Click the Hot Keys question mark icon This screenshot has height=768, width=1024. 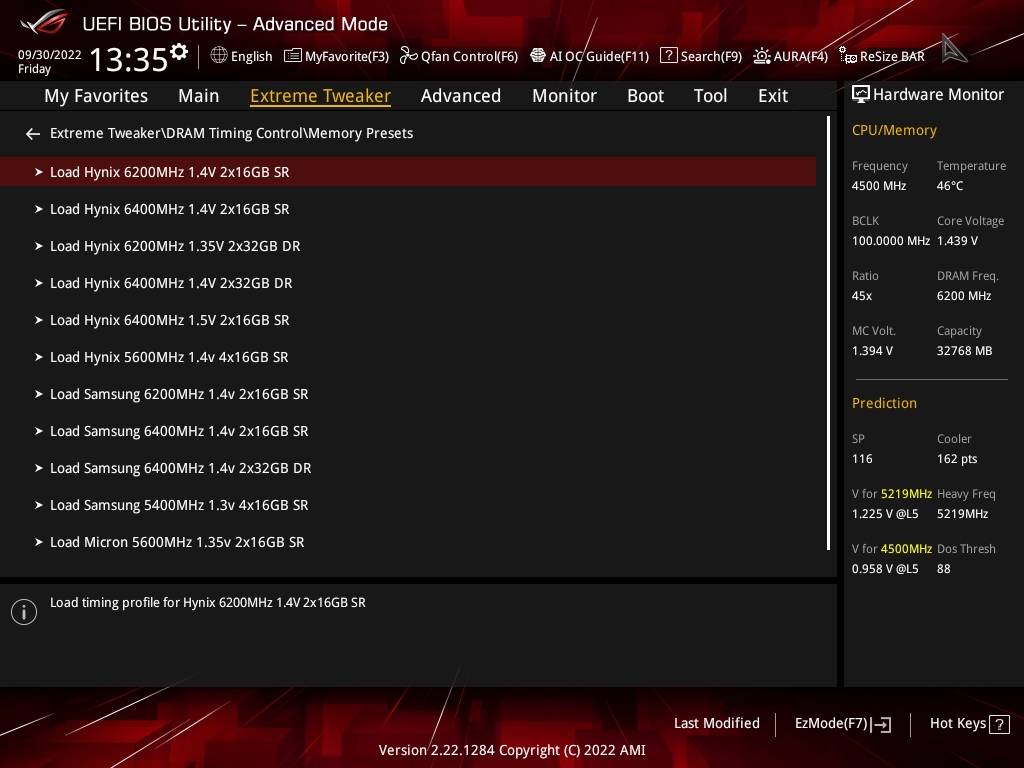(x=999, y=724)
